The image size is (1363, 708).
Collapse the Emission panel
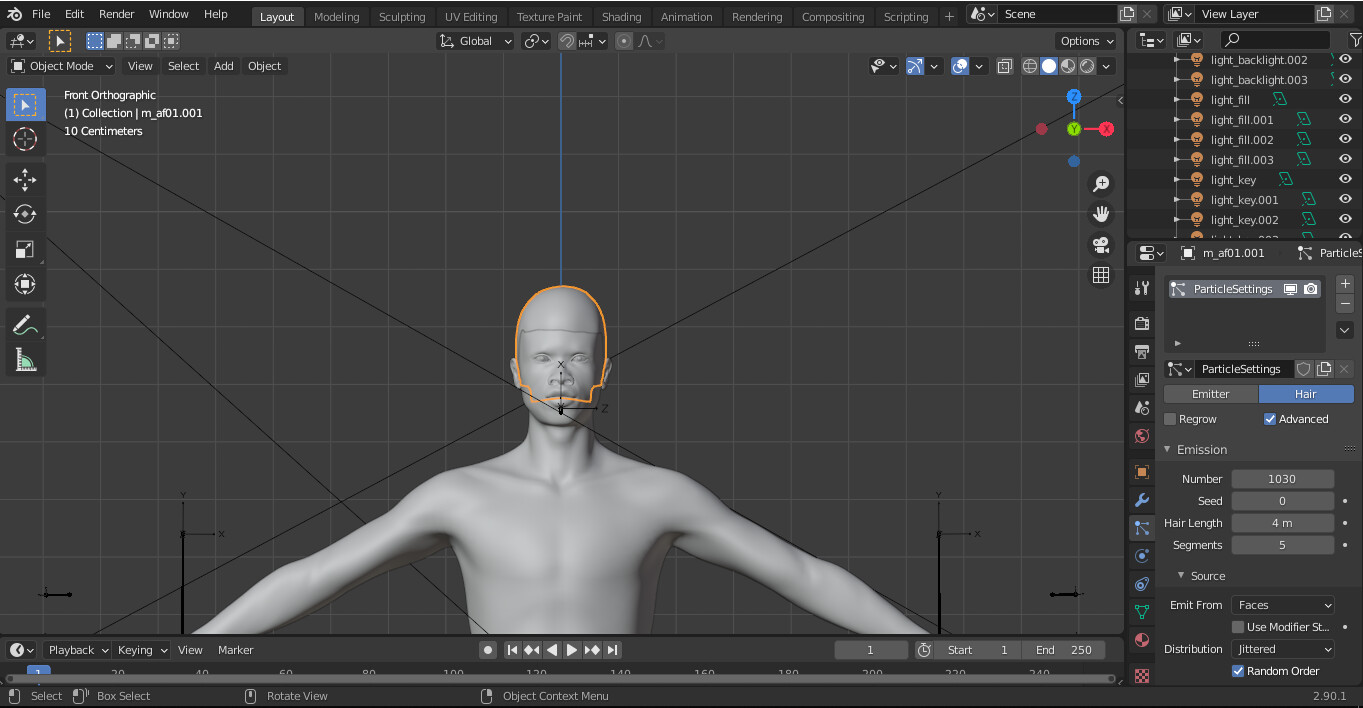pos(1201,449)
